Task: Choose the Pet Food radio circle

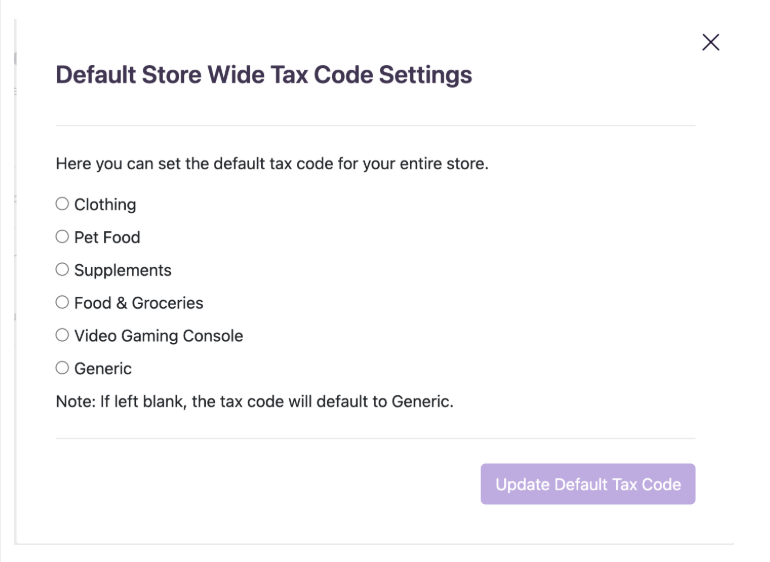Action: 62,237
